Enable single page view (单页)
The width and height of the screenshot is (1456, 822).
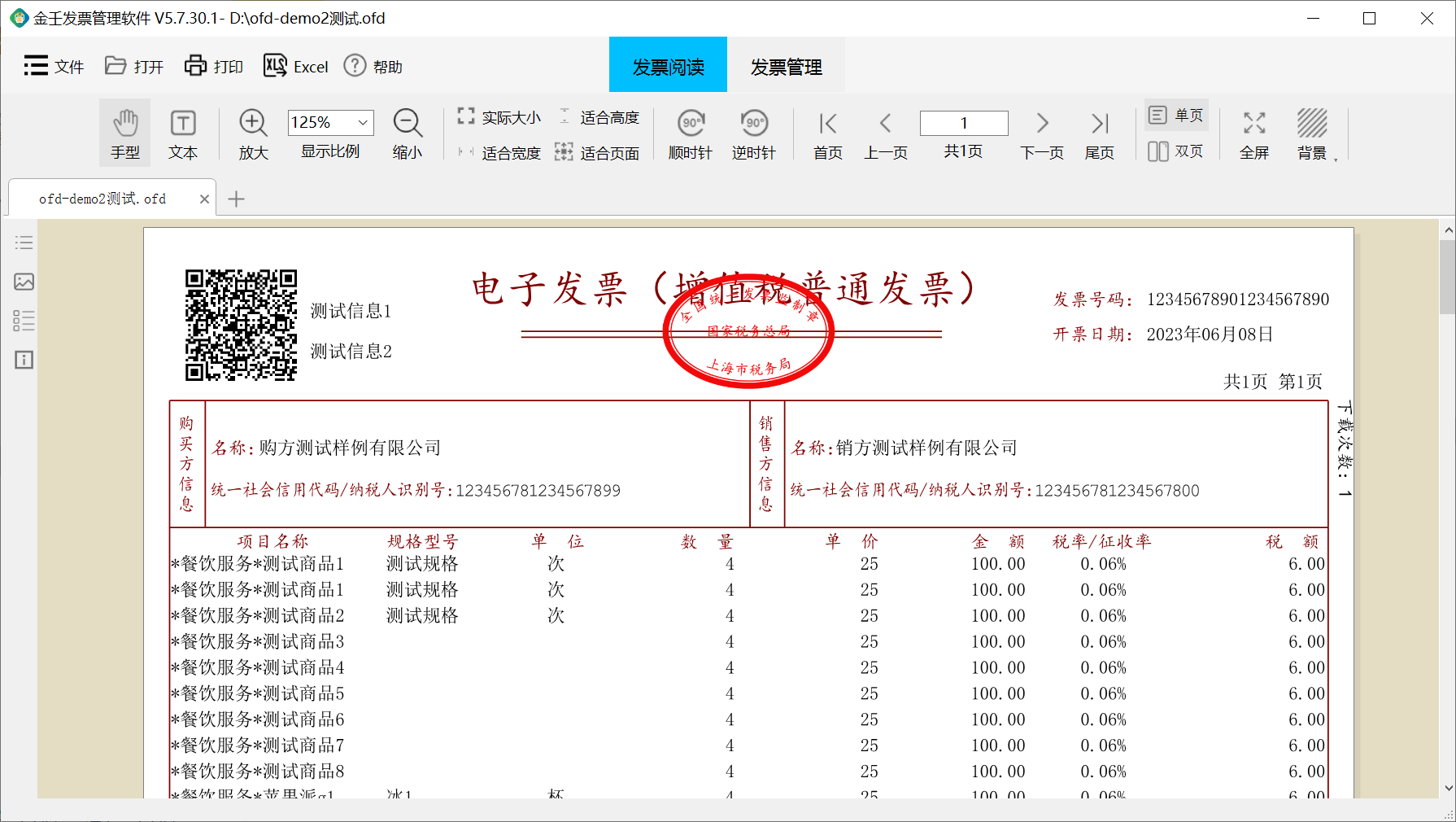point(1176,116)
